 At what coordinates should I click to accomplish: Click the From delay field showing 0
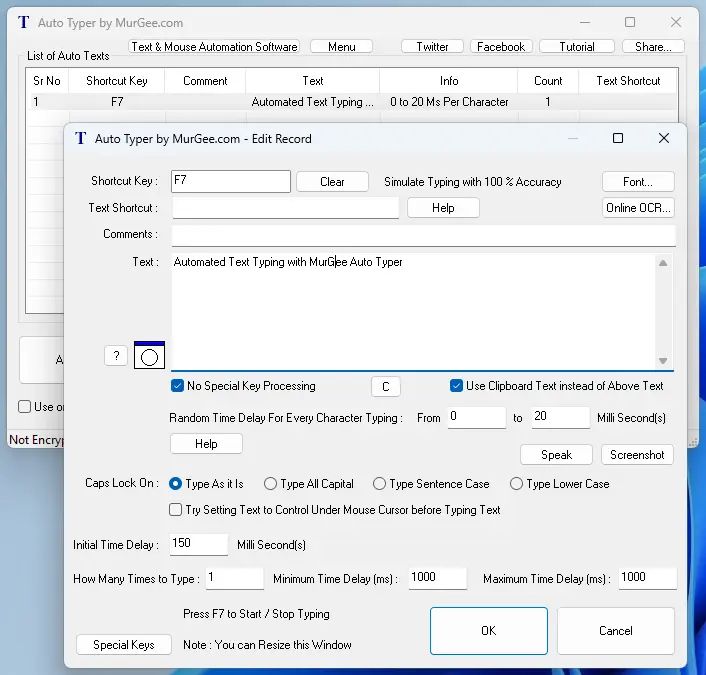click(476, 417)
